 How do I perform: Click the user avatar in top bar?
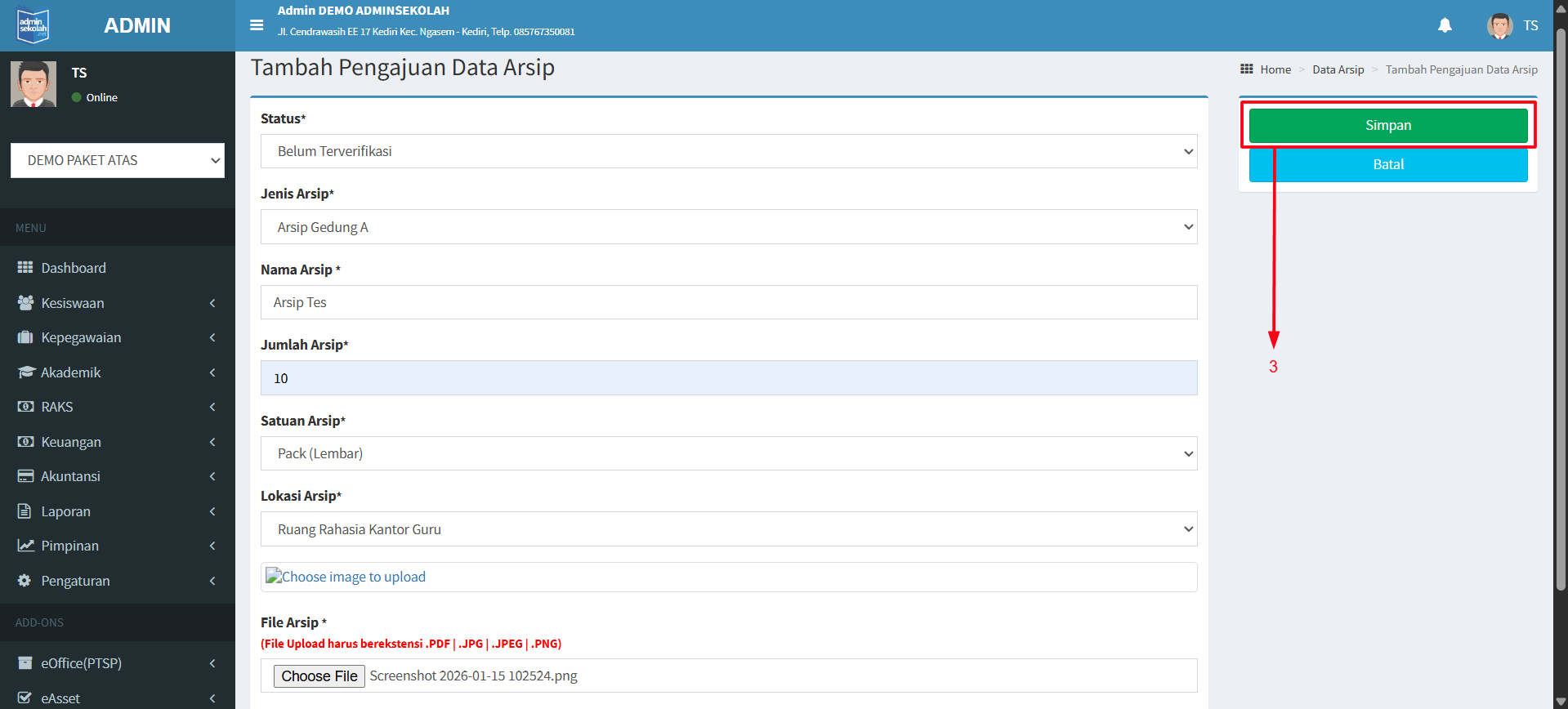[1499, 25]
